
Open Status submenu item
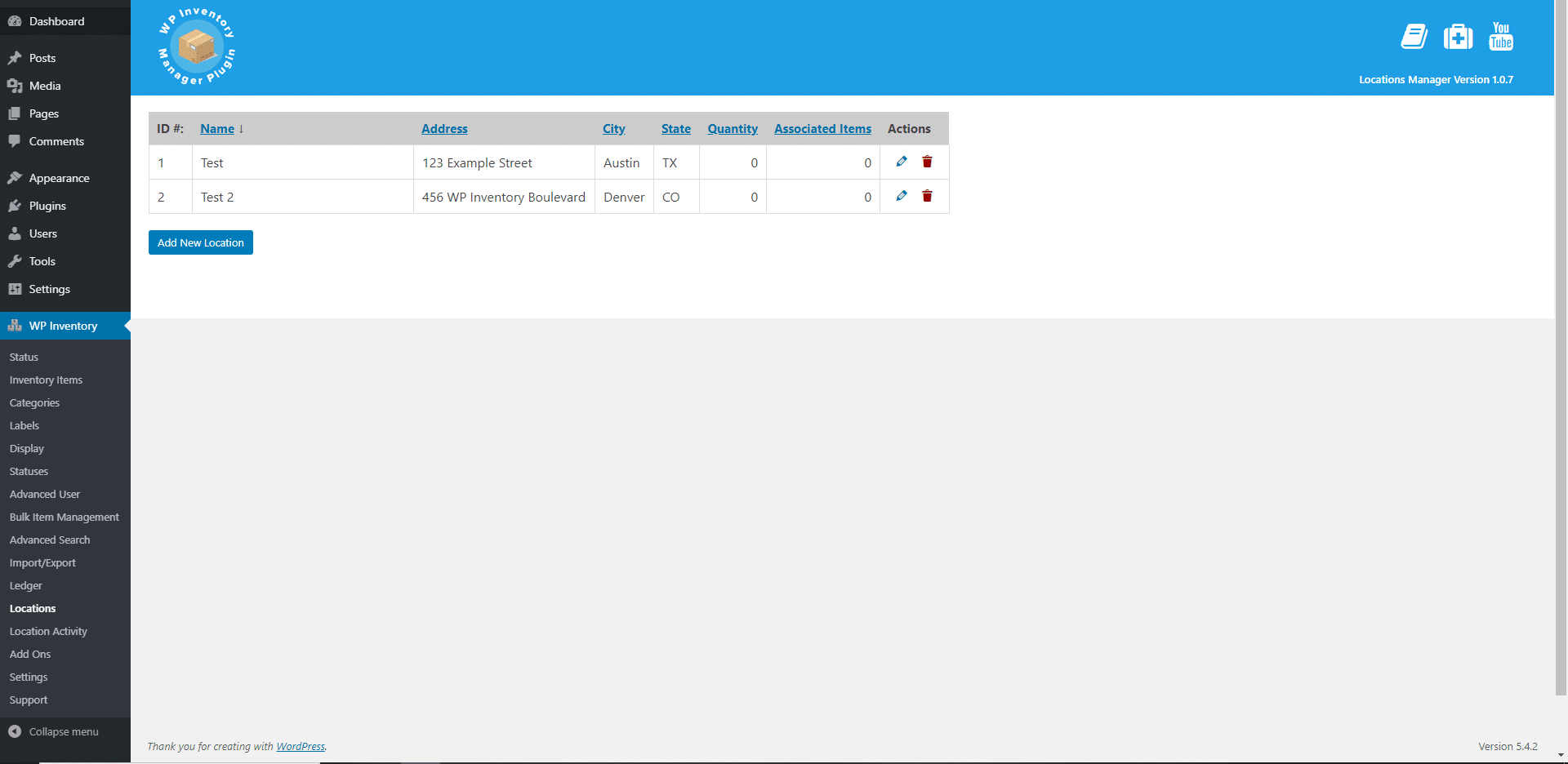click(x=24, y=357)
